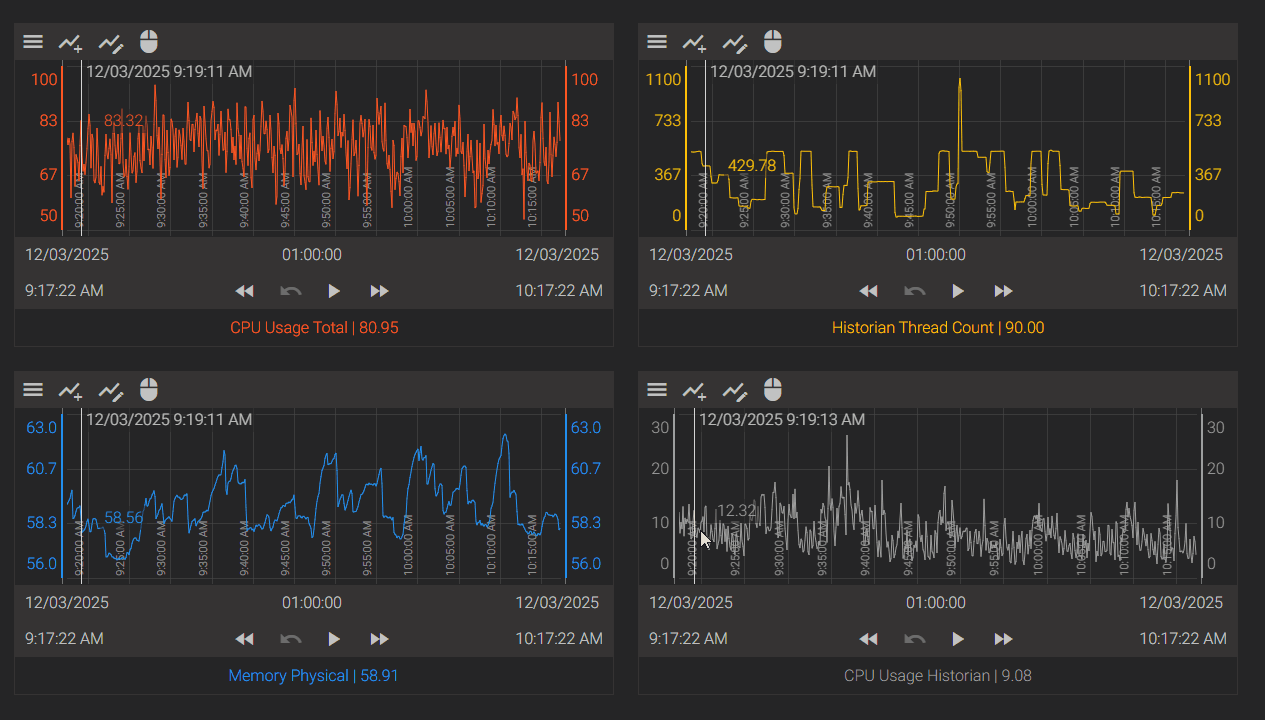This screenshot has height=720, width=1265.
Task: Fast forward the Memory Physical chart
Action: pyautogui.click(x=379, y=639)
